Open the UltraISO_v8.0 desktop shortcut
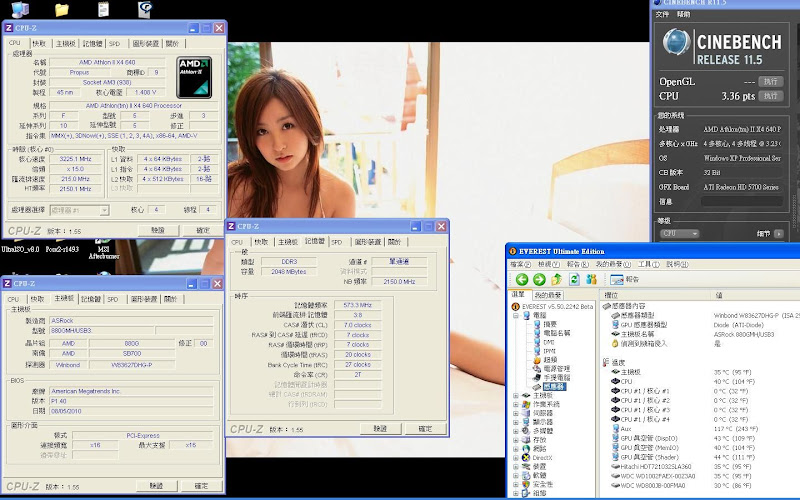 (x=20, y=249)
